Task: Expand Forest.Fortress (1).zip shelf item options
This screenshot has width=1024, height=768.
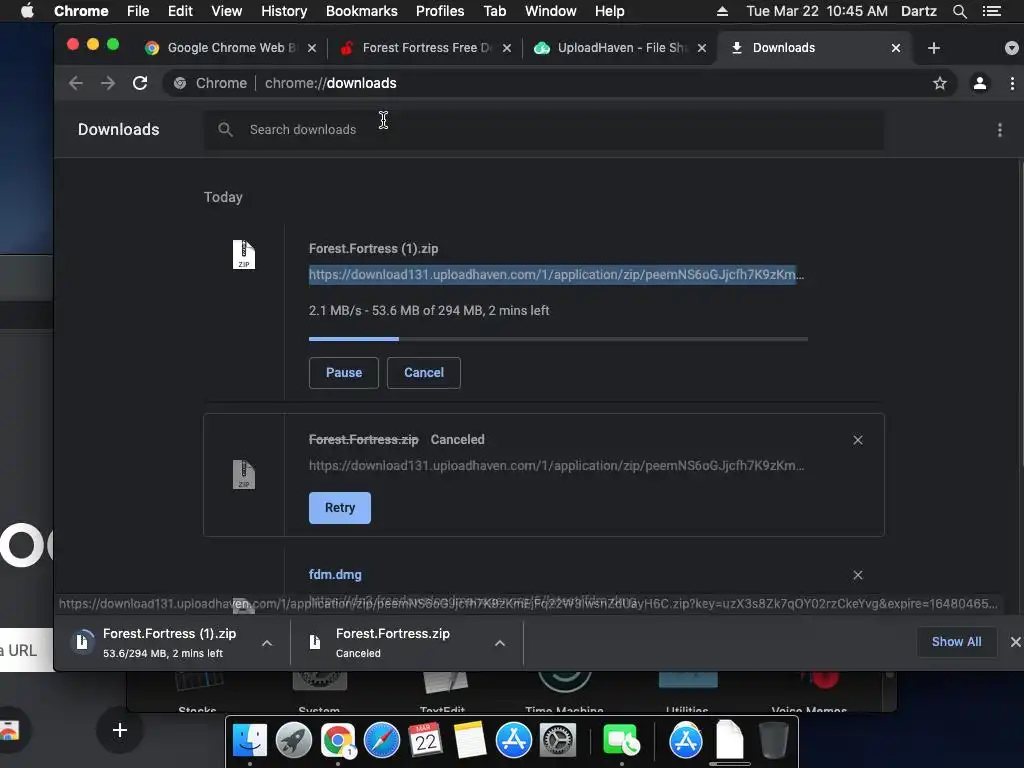Action: coord(266,643)
